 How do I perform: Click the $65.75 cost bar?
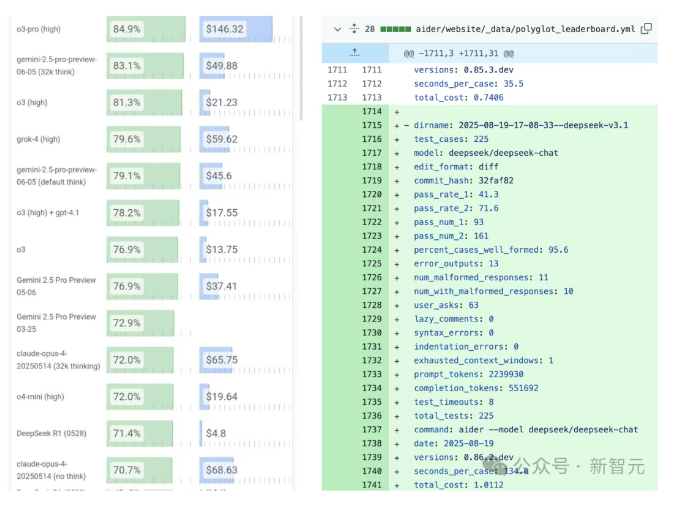point(216,360)
